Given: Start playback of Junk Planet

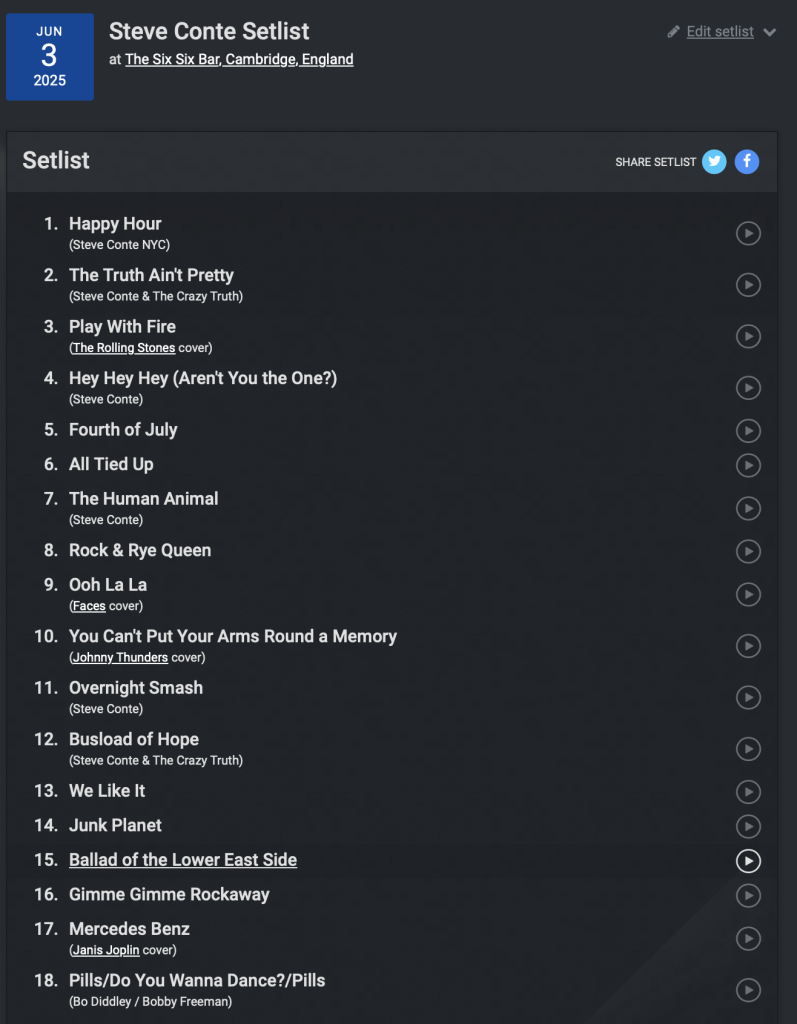Looking at the screenshot, I should point(748,826).
